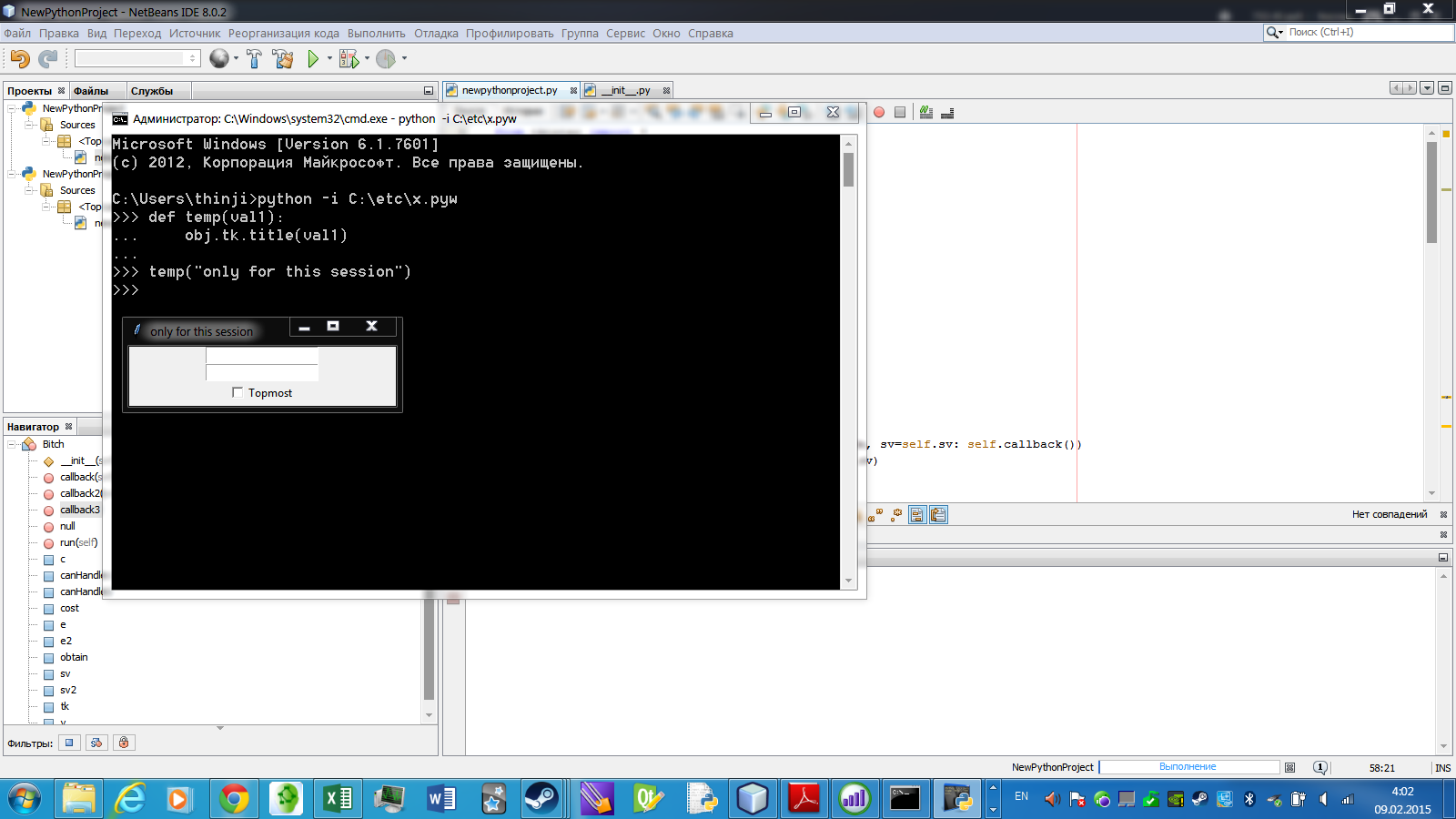Select callback3 in the Navigator list

point(80,510)
